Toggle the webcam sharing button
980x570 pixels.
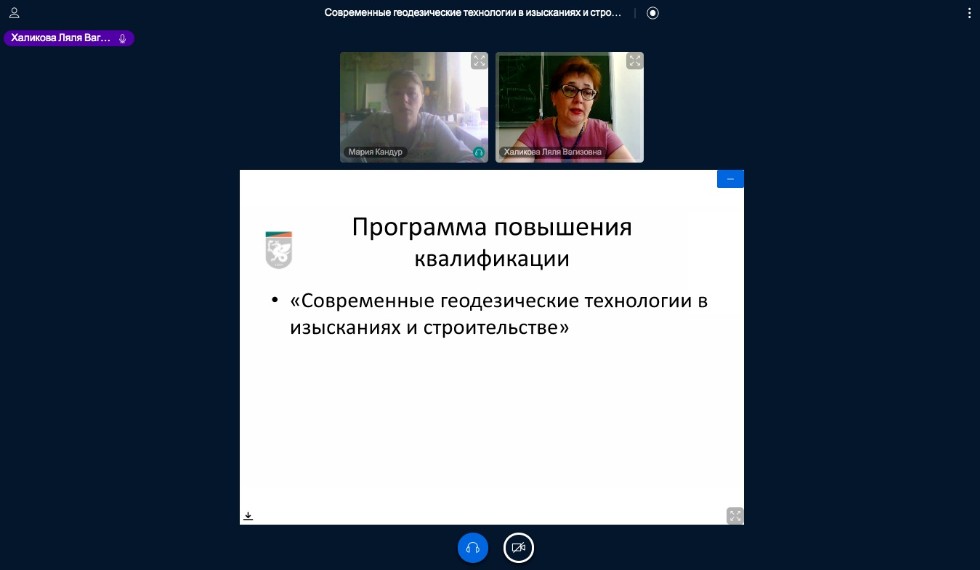pyautogui.click(x=518, y=548)
